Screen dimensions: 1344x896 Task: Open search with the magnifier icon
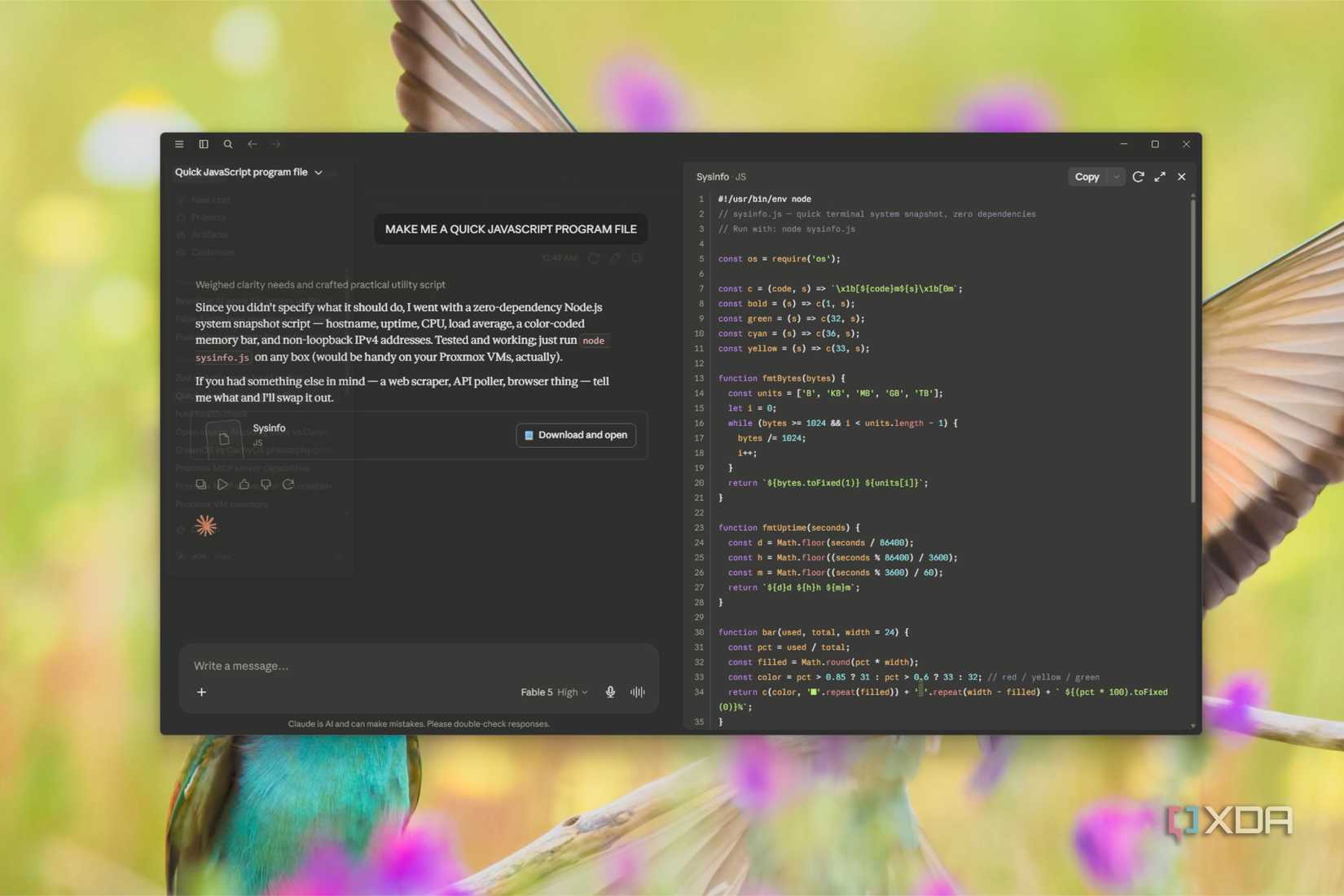click(x=228, y=144)
